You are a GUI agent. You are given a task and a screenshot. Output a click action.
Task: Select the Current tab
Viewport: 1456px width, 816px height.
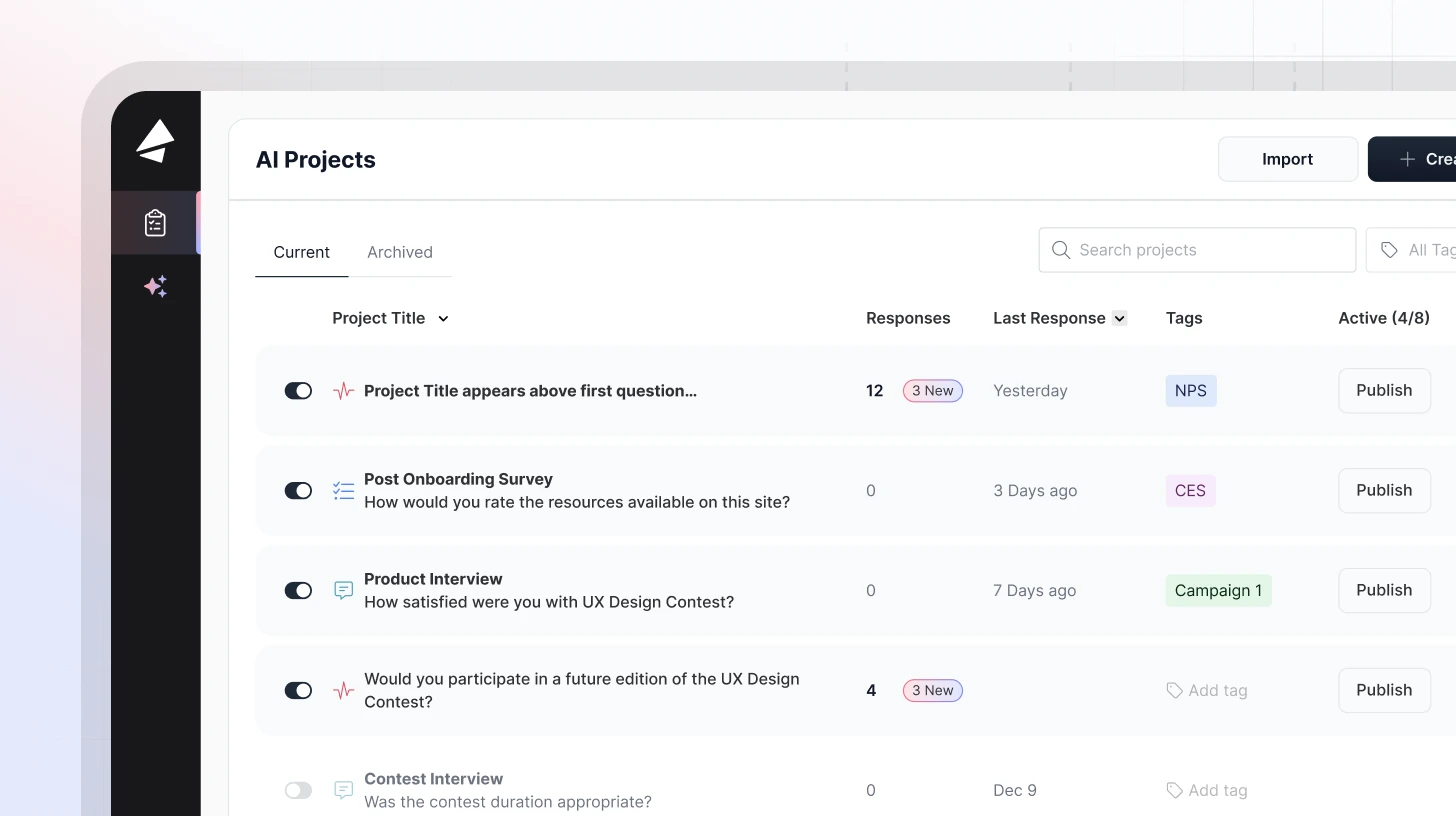pos(301,252)
